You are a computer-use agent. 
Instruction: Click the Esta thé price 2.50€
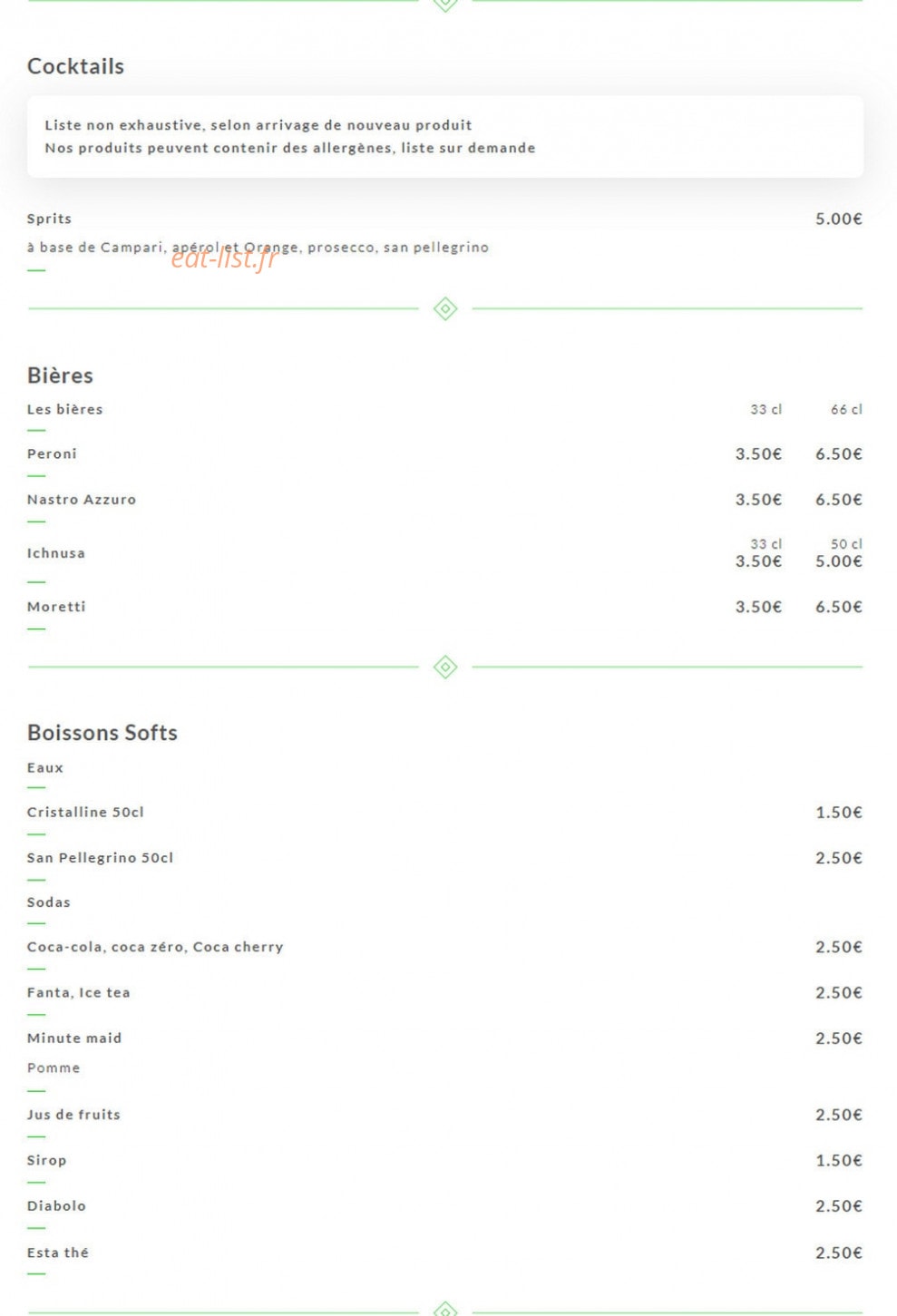pyautogui.click(x=838, y=1253)
